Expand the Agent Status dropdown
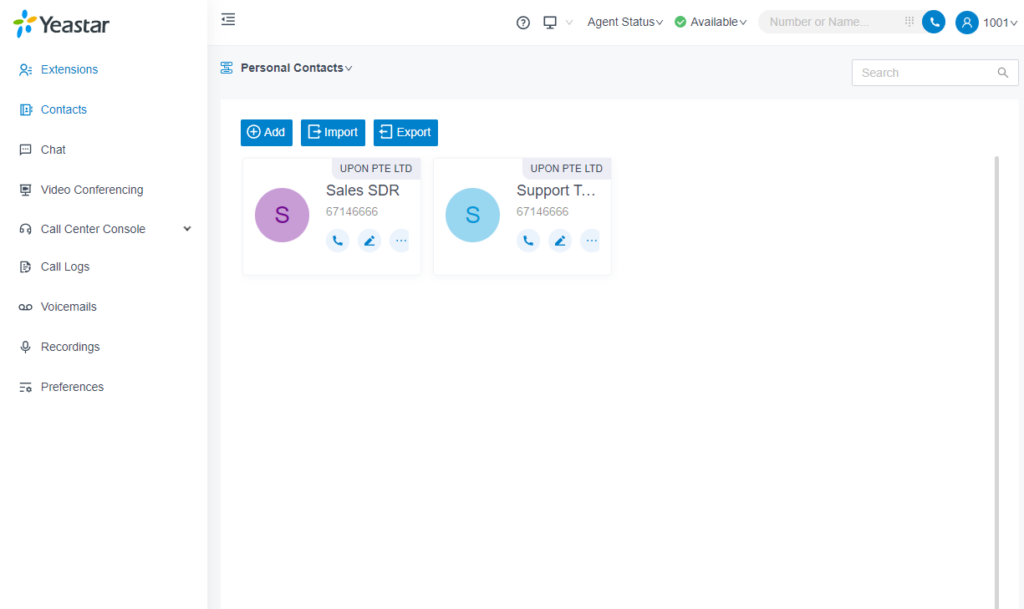This screenshot has height=609, width=1024. [x=625, y=21]
